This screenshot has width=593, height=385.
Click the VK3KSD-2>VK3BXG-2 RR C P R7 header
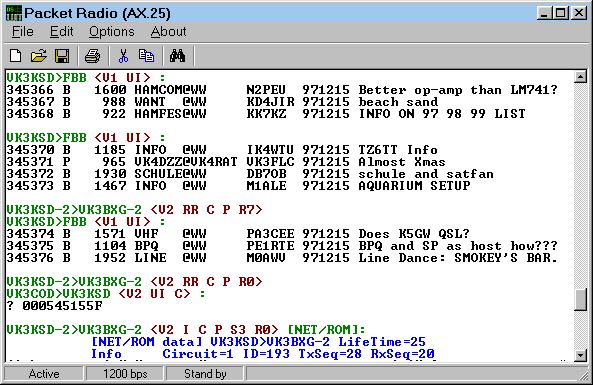[x=134, y=210]
